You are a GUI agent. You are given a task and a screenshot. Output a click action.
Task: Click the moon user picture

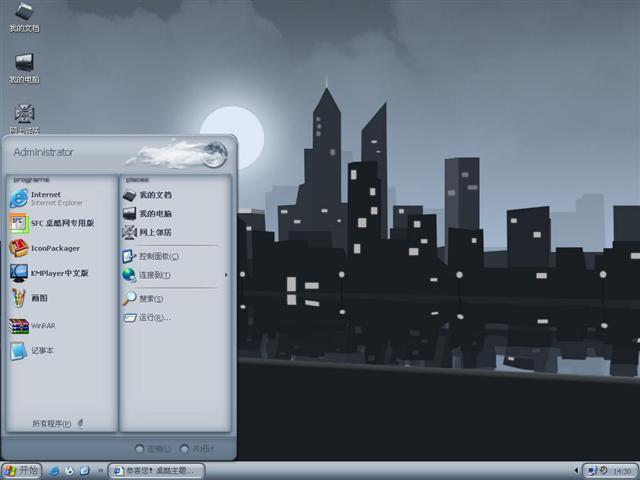214,154
